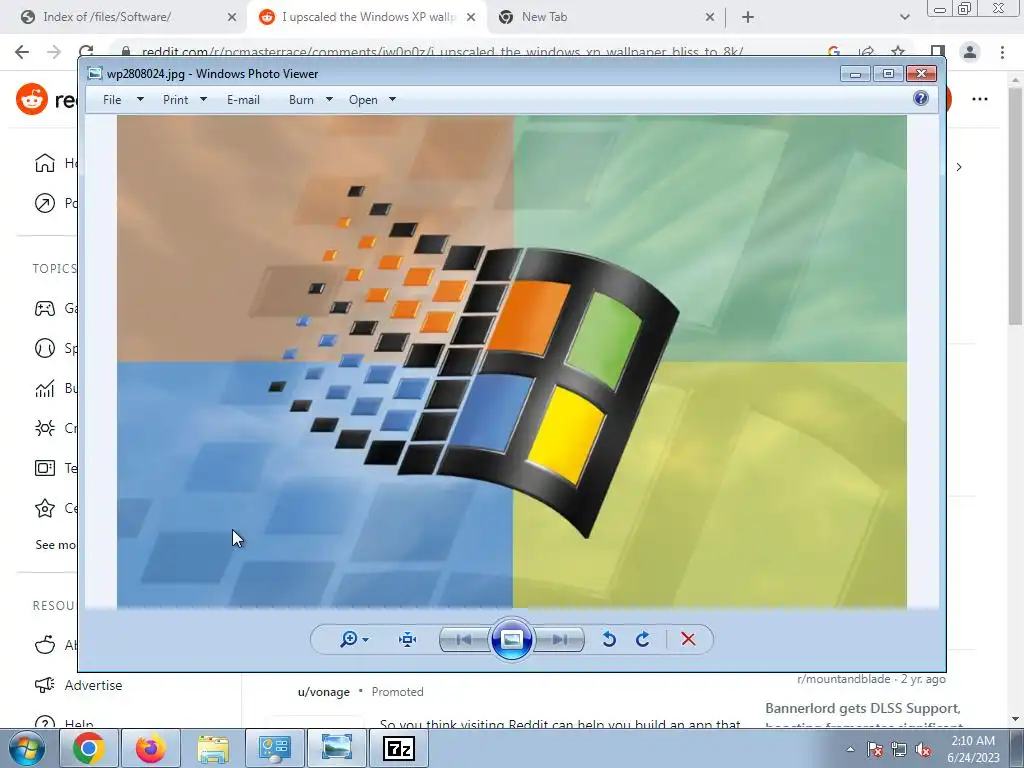This screenshot has width=1024, height=768.
Task: Open r/mountandblade community link
Action: (x=843, y=679)
